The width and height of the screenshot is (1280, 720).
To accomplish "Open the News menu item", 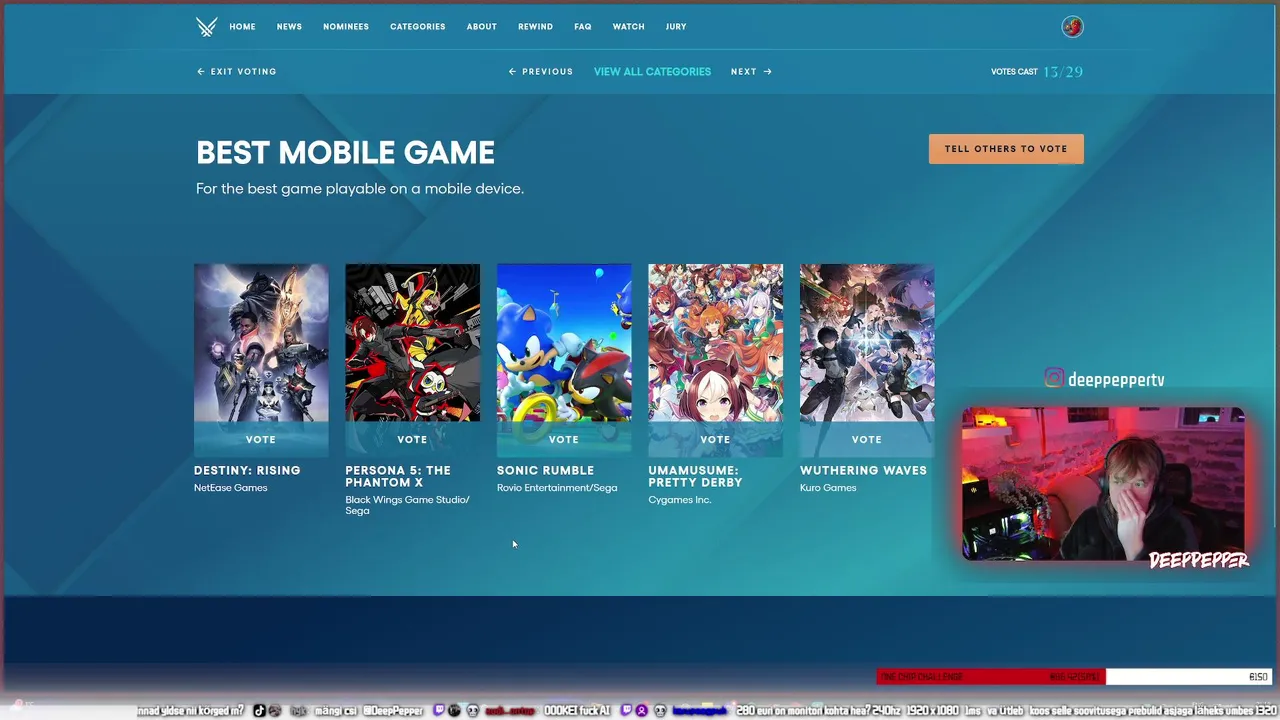I will point(289,27).
